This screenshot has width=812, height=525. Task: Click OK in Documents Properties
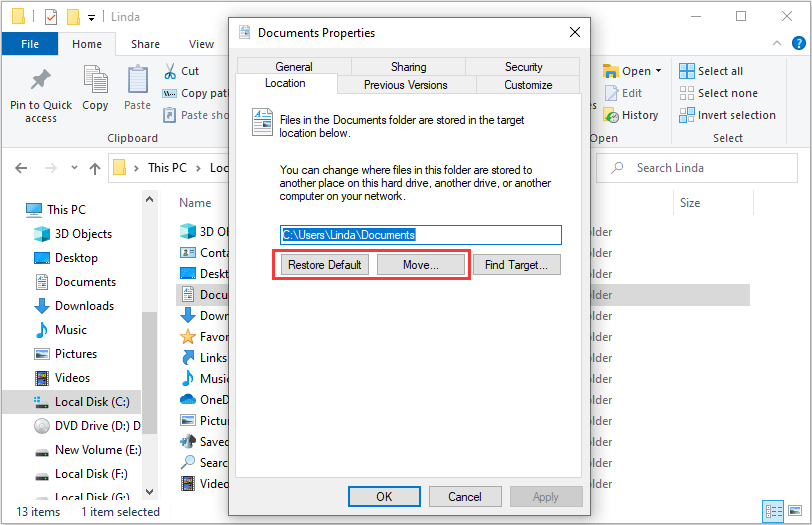click(x=384, y=497)
